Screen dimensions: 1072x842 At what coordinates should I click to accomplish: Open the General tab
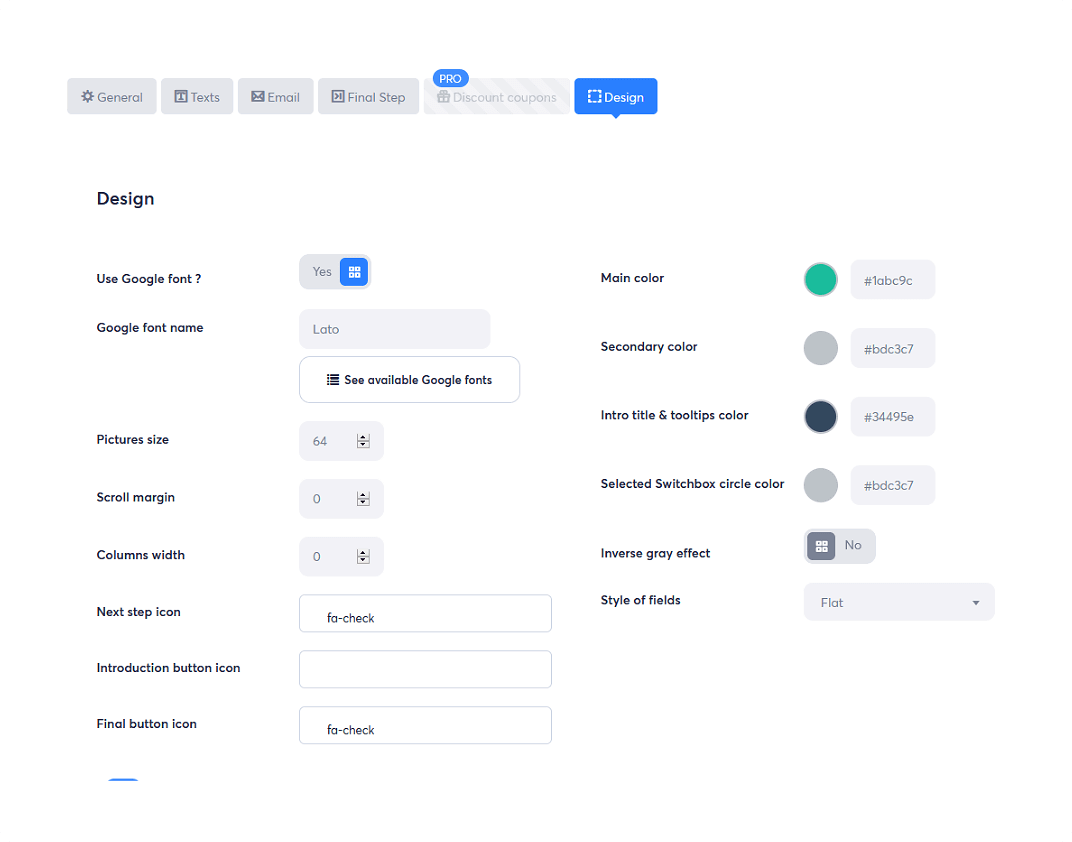111,96
